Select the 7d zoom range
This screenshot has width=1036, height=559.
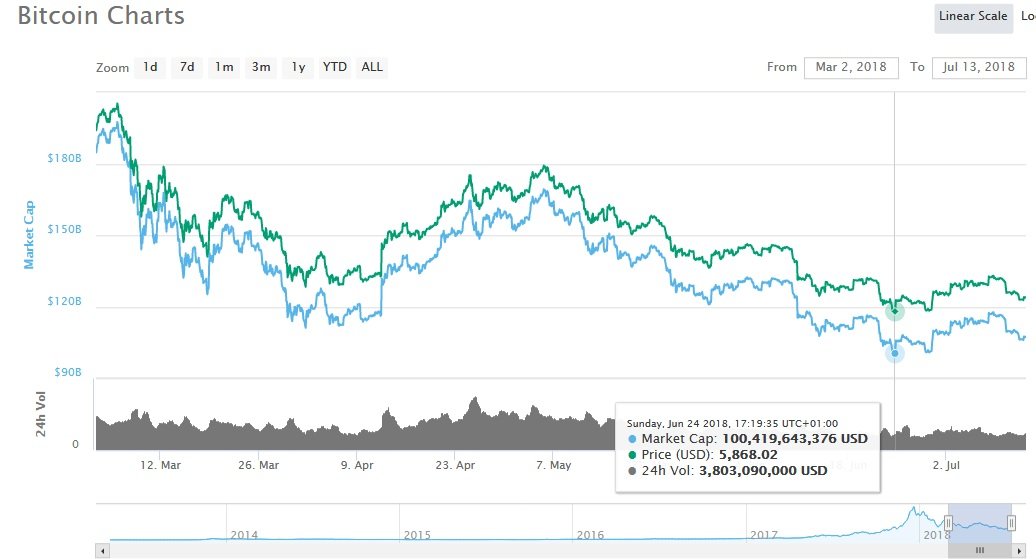187,67
